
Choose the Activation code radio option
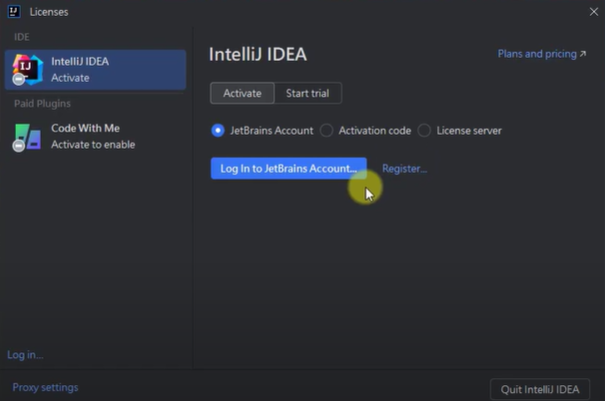[x=326, y=130]
